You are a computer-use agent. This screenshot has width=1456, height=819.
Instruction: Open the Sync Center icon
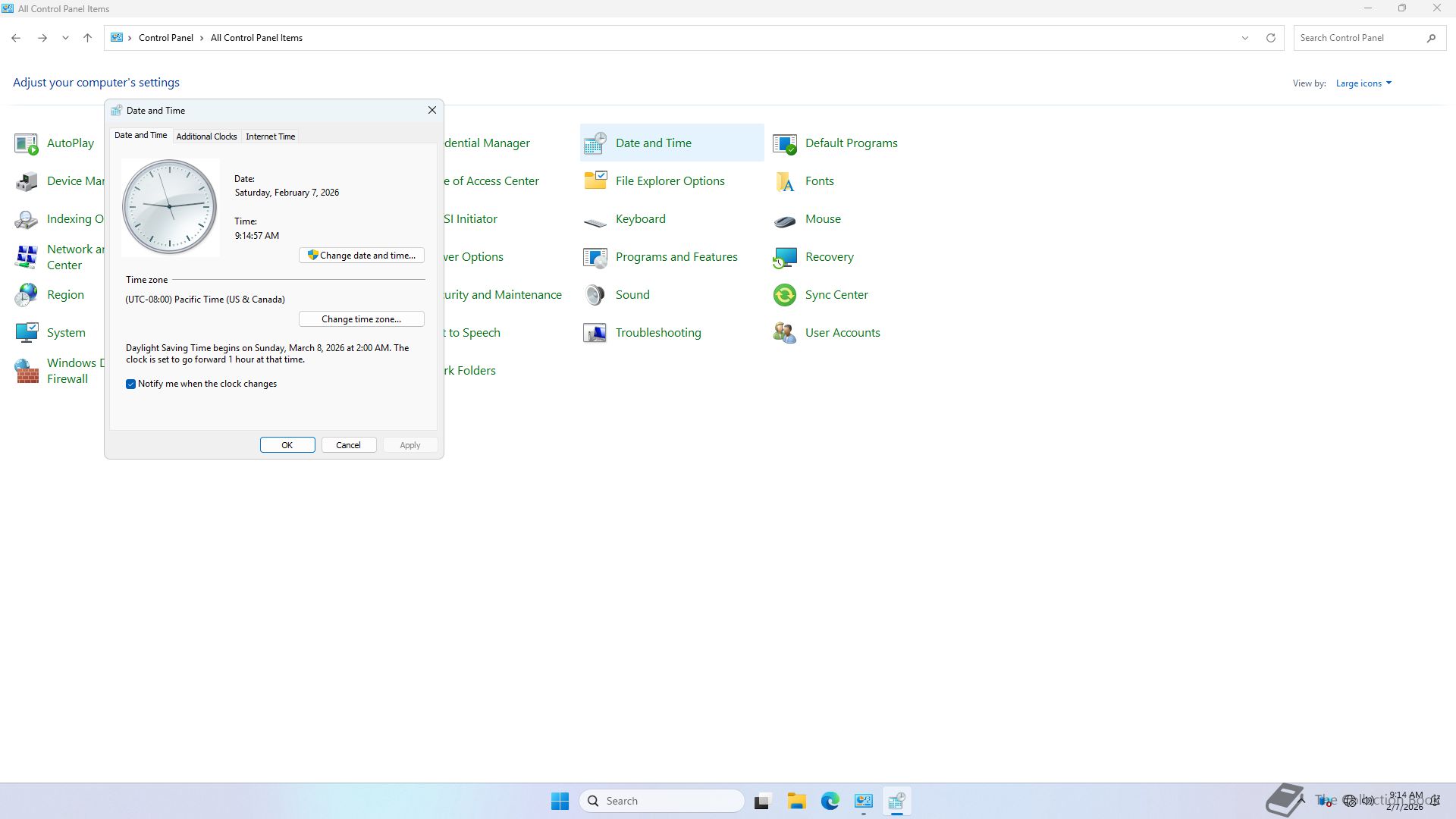[x=785, y=295]
